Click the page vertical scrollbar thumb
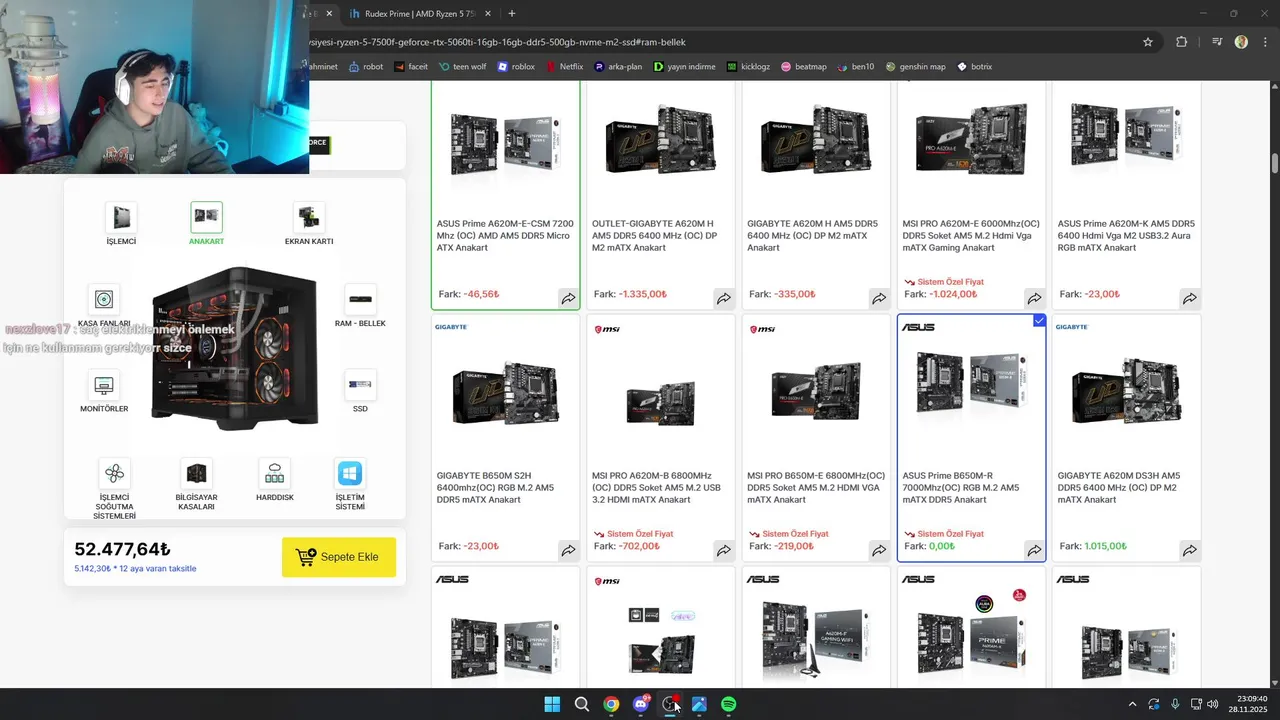 coord(1275,163)
